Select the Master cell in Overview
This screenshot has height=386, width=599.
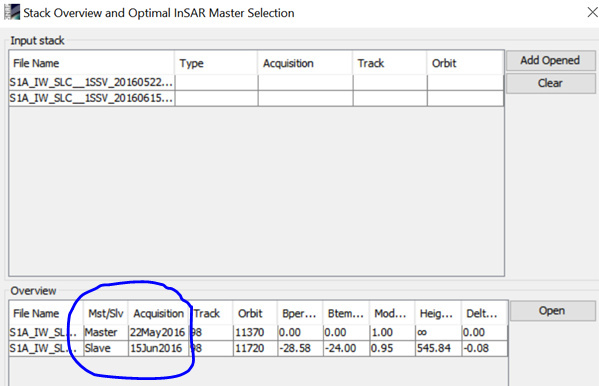pos(106,332)
